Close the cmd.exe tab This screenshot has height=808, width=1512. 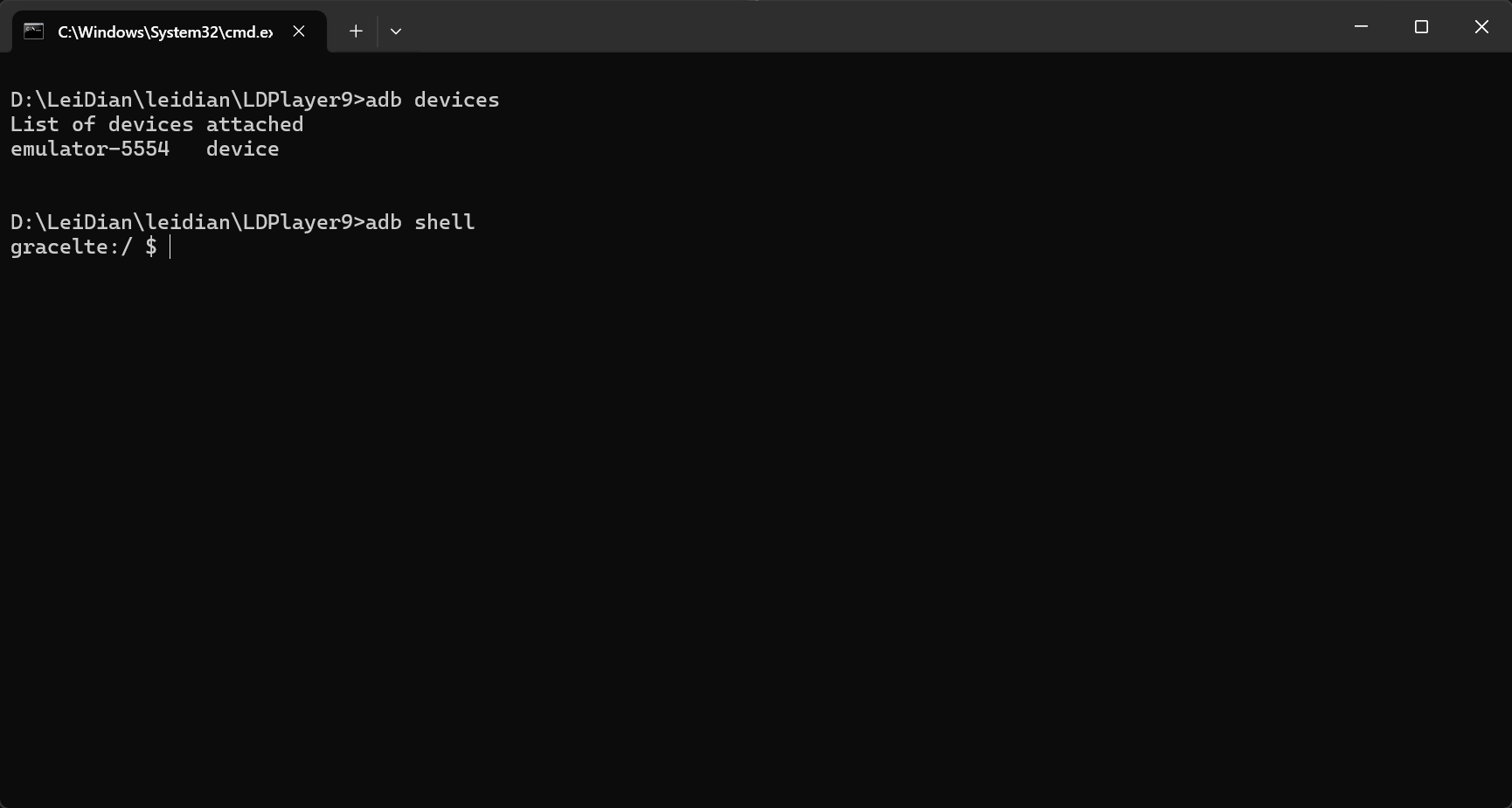(x=299, y=31)
